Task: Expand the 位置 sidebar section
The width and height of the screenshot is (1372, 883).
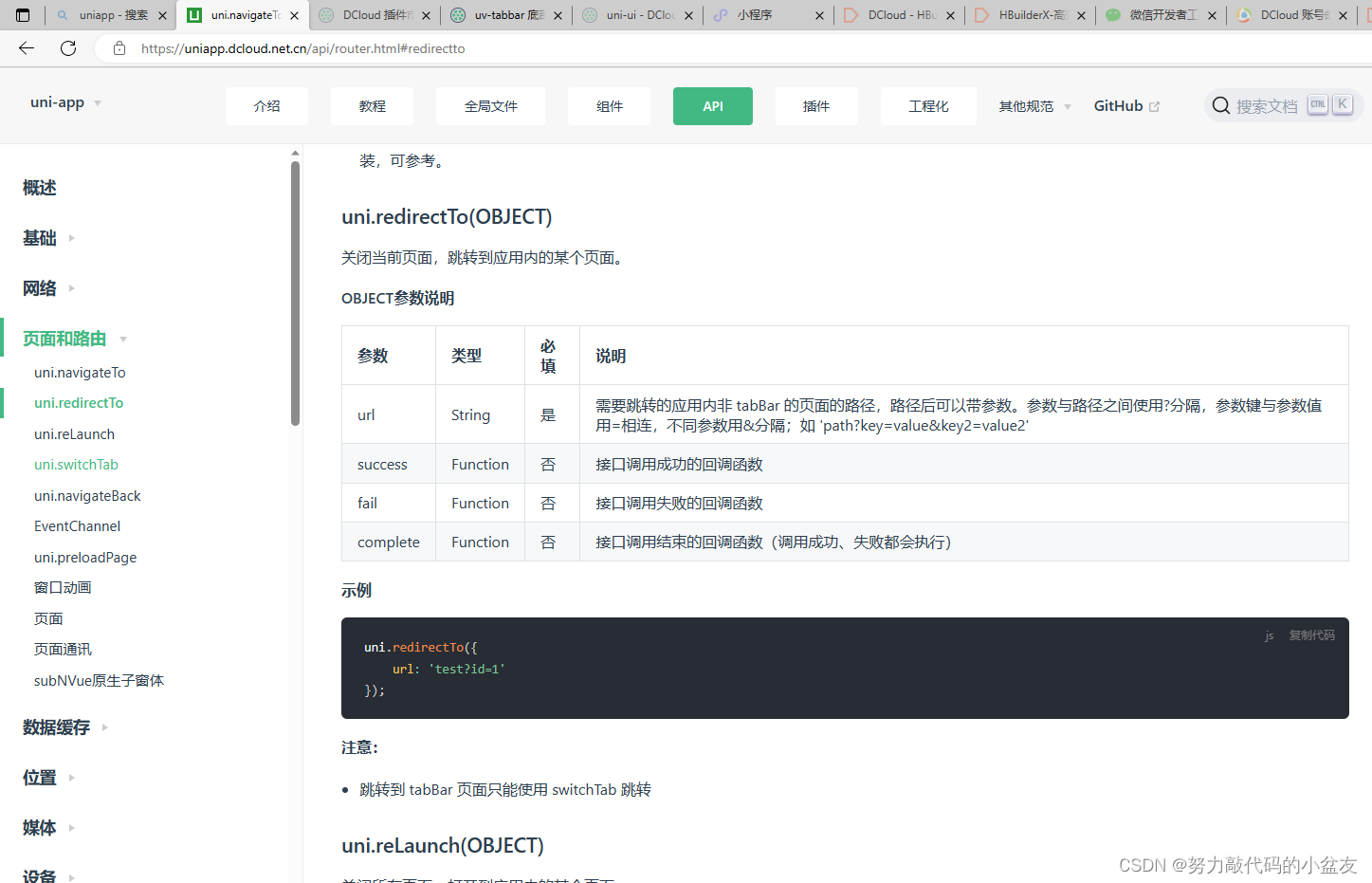Action: [x=71, y=778]
